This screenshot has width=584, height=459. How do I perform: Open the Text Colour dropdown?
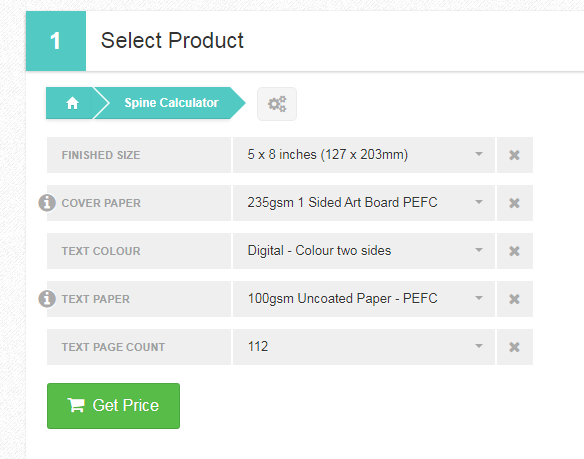364,251
